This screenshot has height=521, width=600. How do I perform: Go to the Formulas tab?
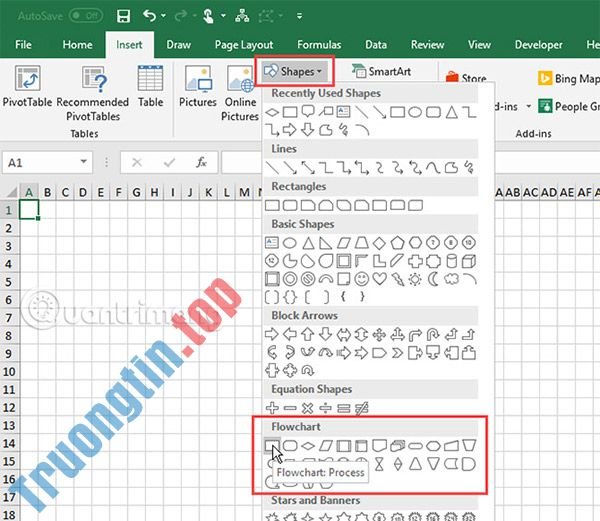[319, 45]
